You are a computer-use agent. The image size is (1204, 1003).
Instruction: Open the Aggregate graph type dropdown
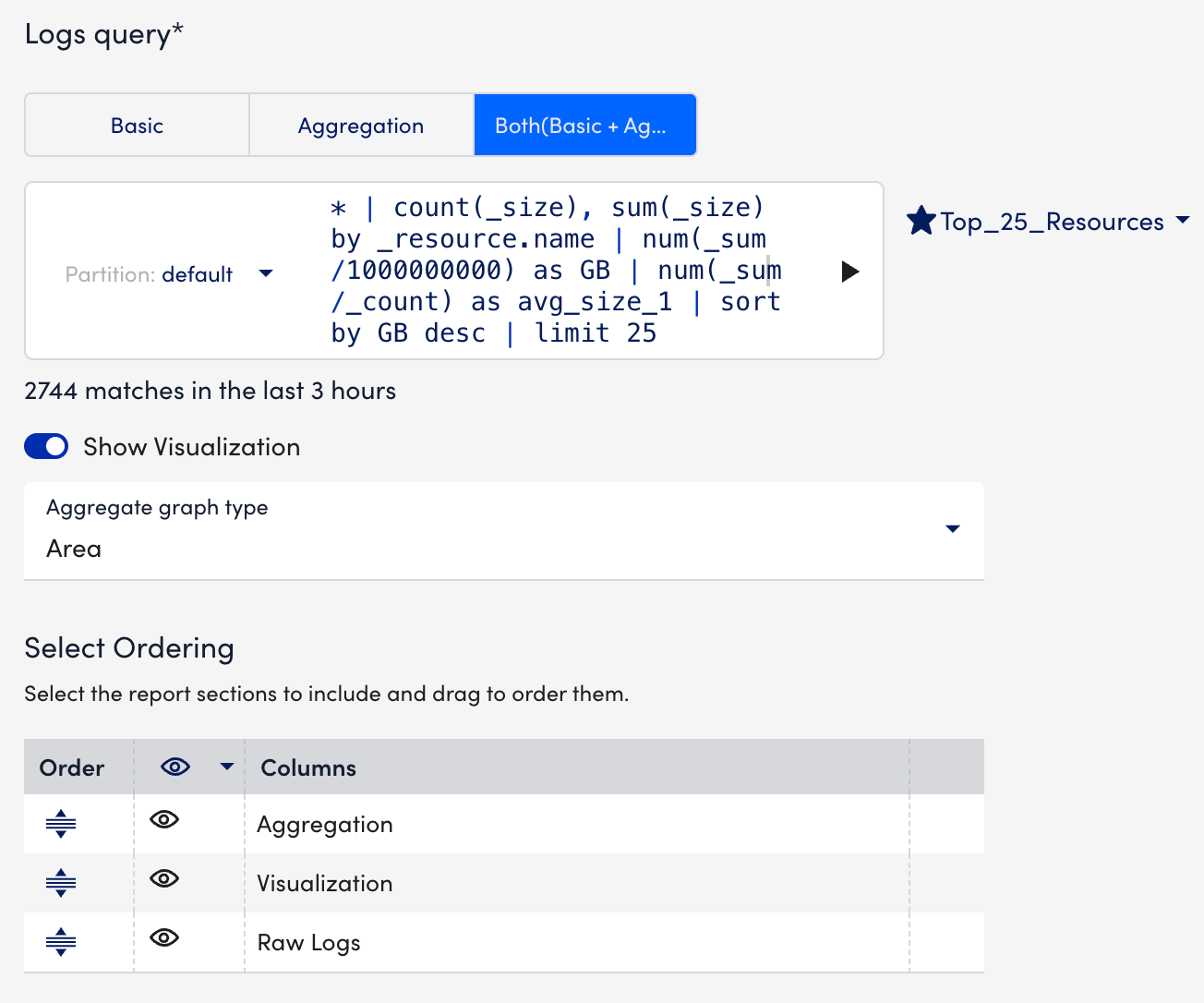coord(504,531)
